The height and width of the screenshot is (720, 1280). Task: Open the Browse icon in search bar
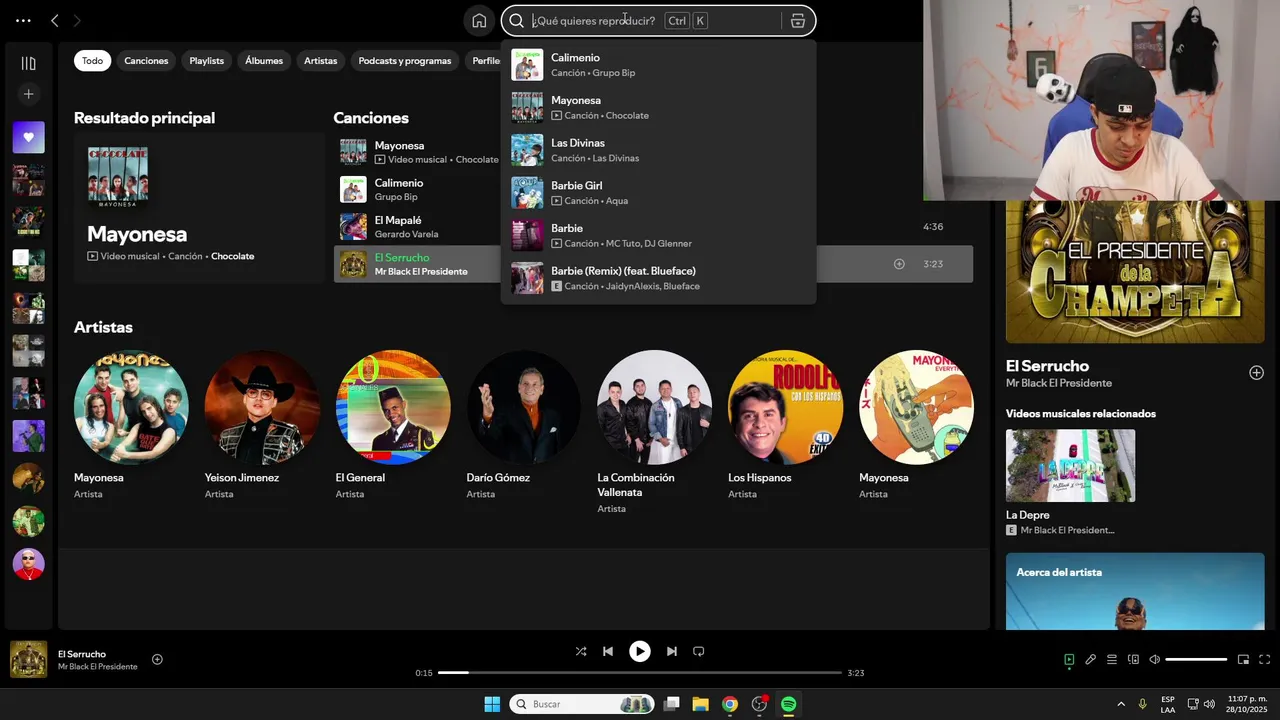(x=797, y=21)
